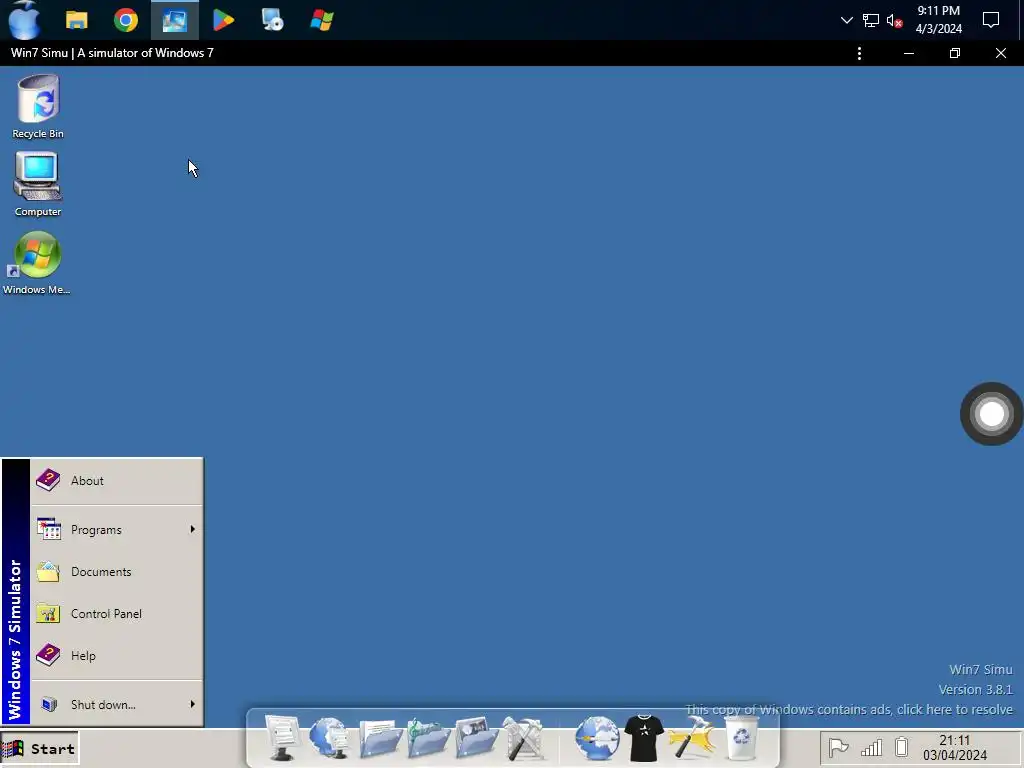
Task: Launch Google Chrome from the host taskbar
Action: click(125, 20)
